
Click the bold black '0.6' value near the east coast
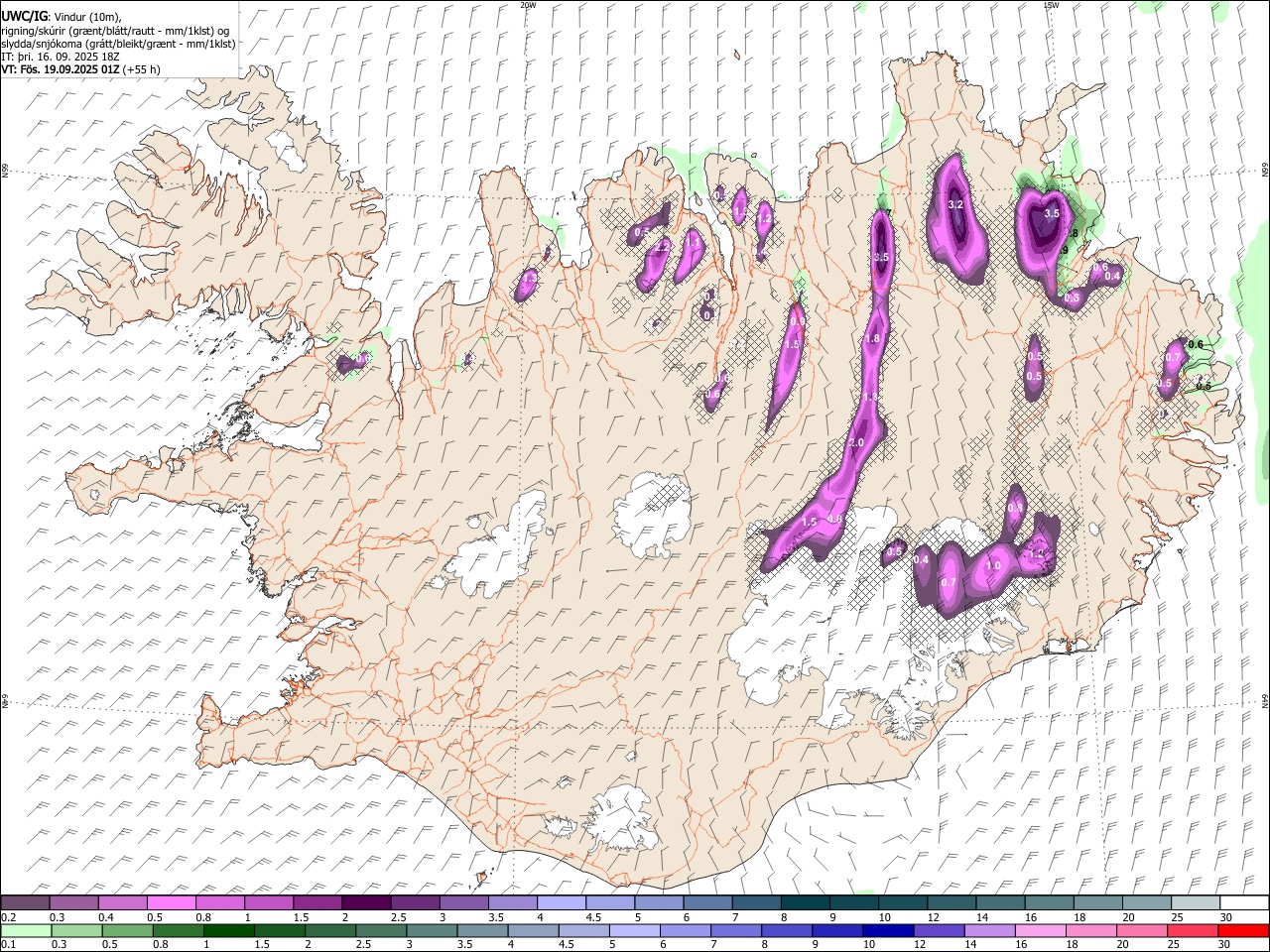tap(1196, 345)
